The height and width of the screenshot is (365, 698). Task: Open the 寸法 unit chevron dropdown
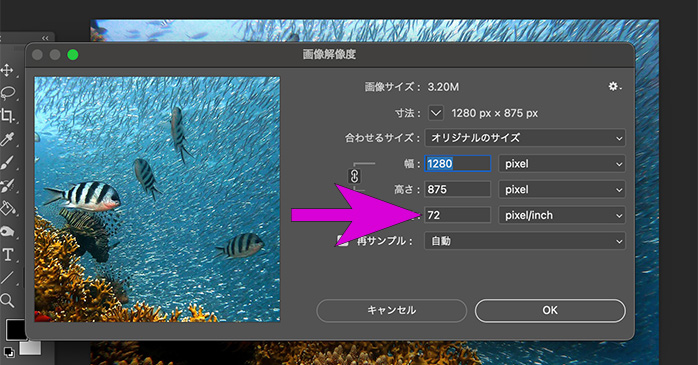436,113
